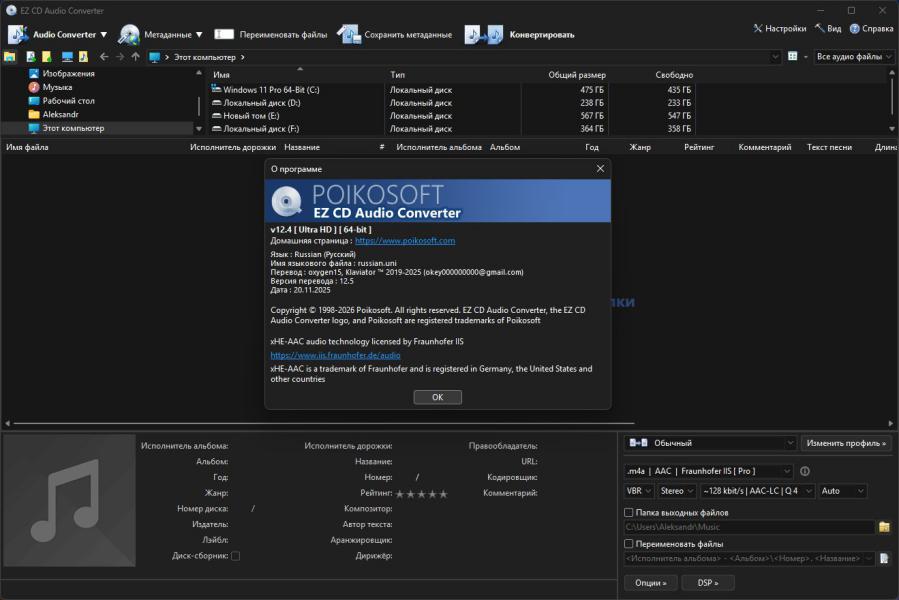Click the info icon beside codec dropdown
This screenshot has height=600, width=899.
click(x=805, y=471)
